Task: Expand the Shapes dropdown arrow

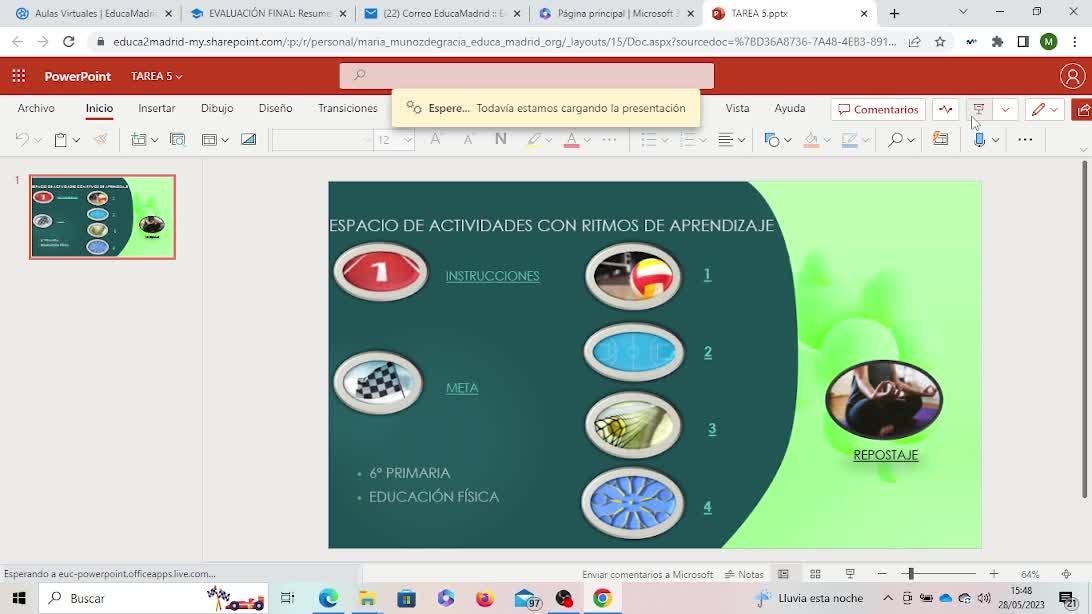Action: 788,141
